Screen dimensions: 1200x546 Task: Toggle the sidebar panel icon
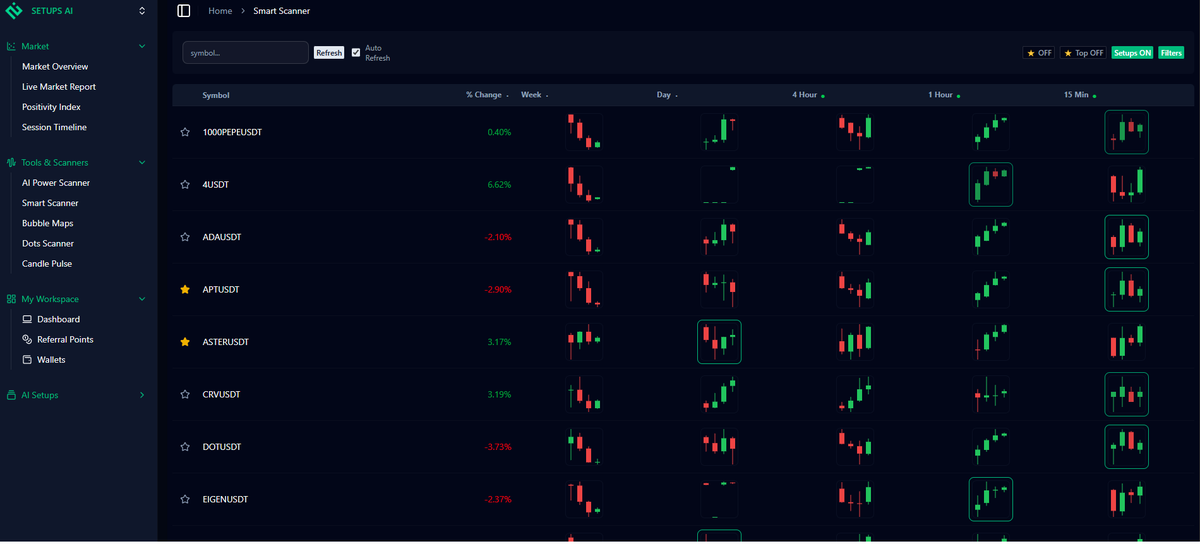pos(183,10)
